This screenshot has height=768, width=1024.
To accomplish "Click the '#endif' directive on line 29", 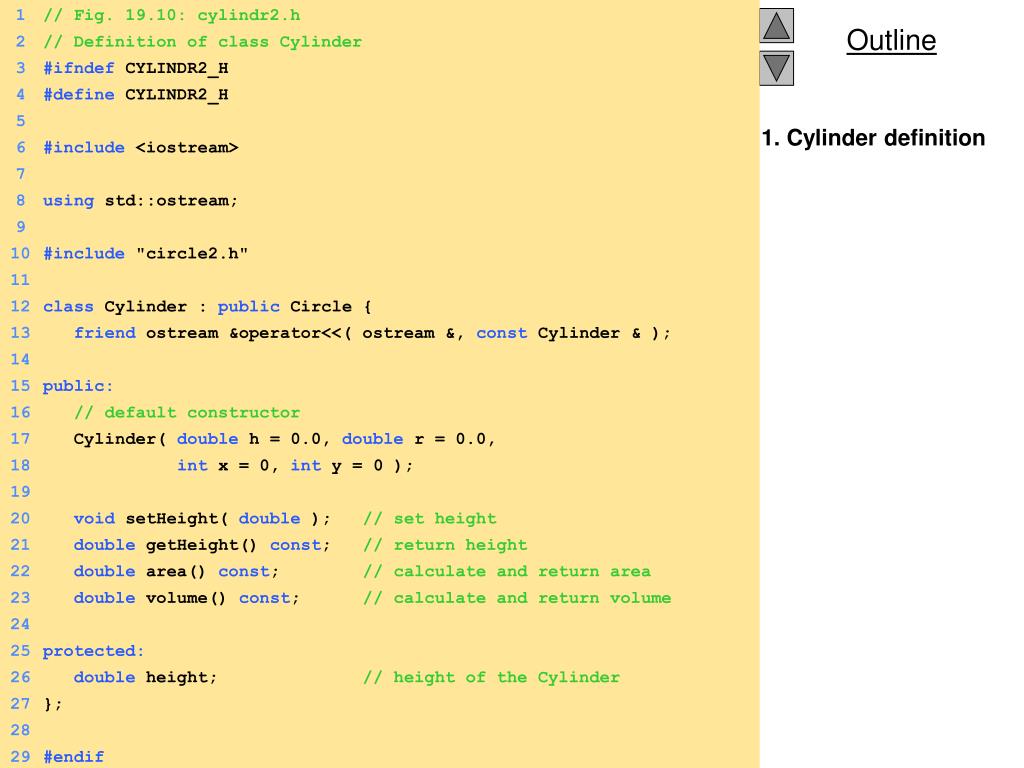I will (73, 757).
